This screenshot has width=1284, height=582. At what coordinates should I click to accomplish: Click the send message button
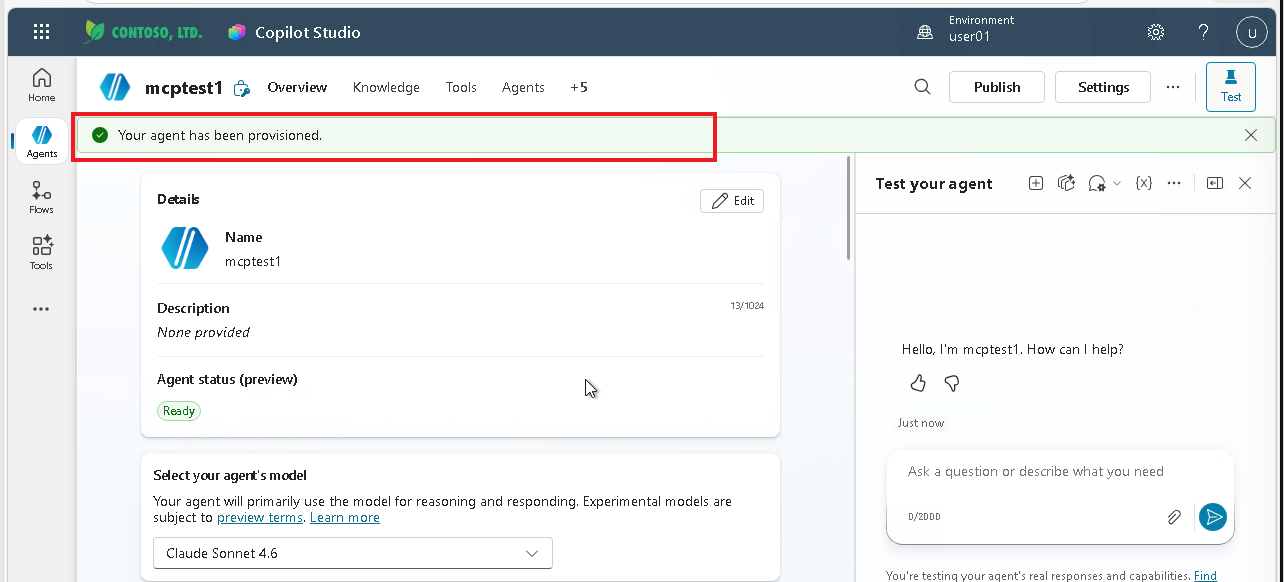pyautogui.click(x=1213, y=517)
